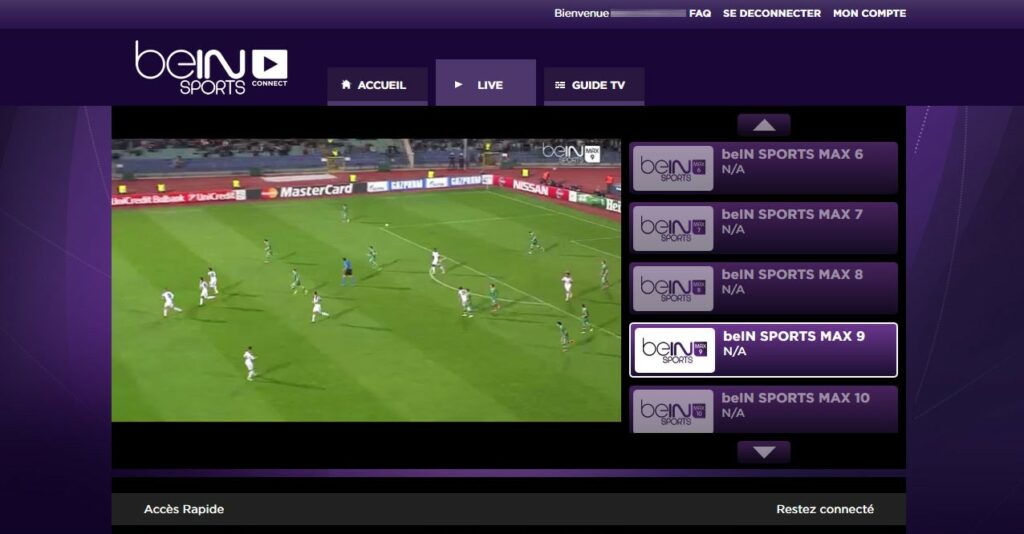Click the list icon on Guide TV tab
The width and height of the screenshot is (1024, 534).
[x=560, y=85]
